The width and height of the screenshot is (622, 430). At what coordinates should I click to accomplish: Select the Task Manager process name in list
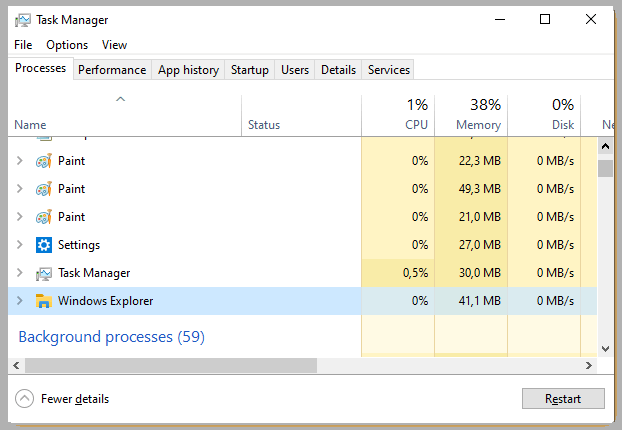[x=94, y=273]
